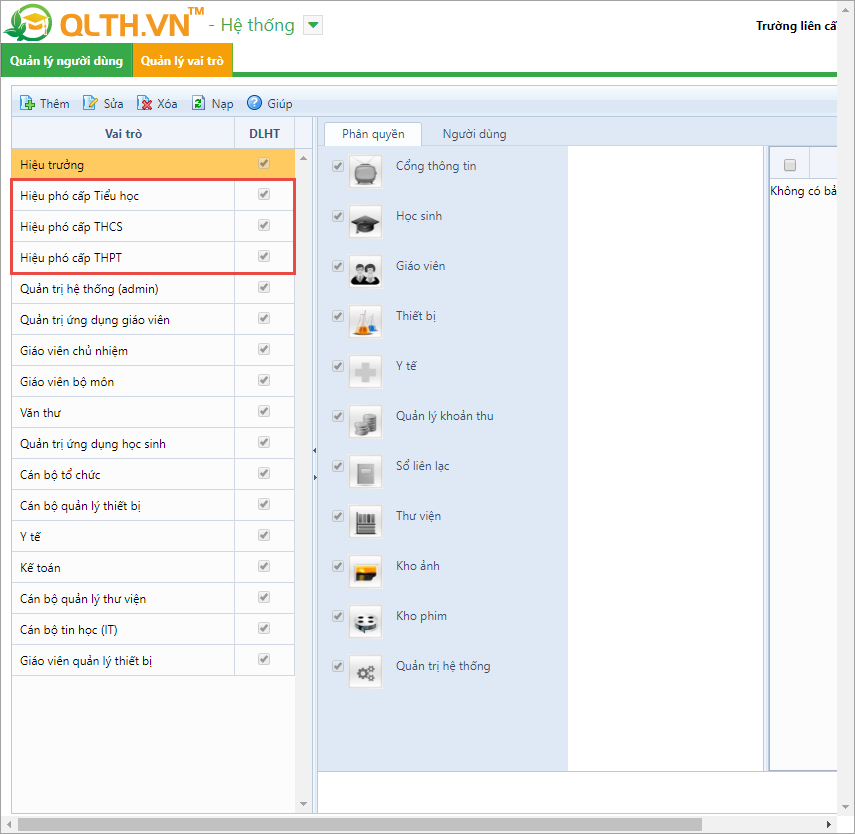Toggle Cổng thông tin permission checkbox
This screenshot has height=834, width=855.
click(x=338, y=166)
